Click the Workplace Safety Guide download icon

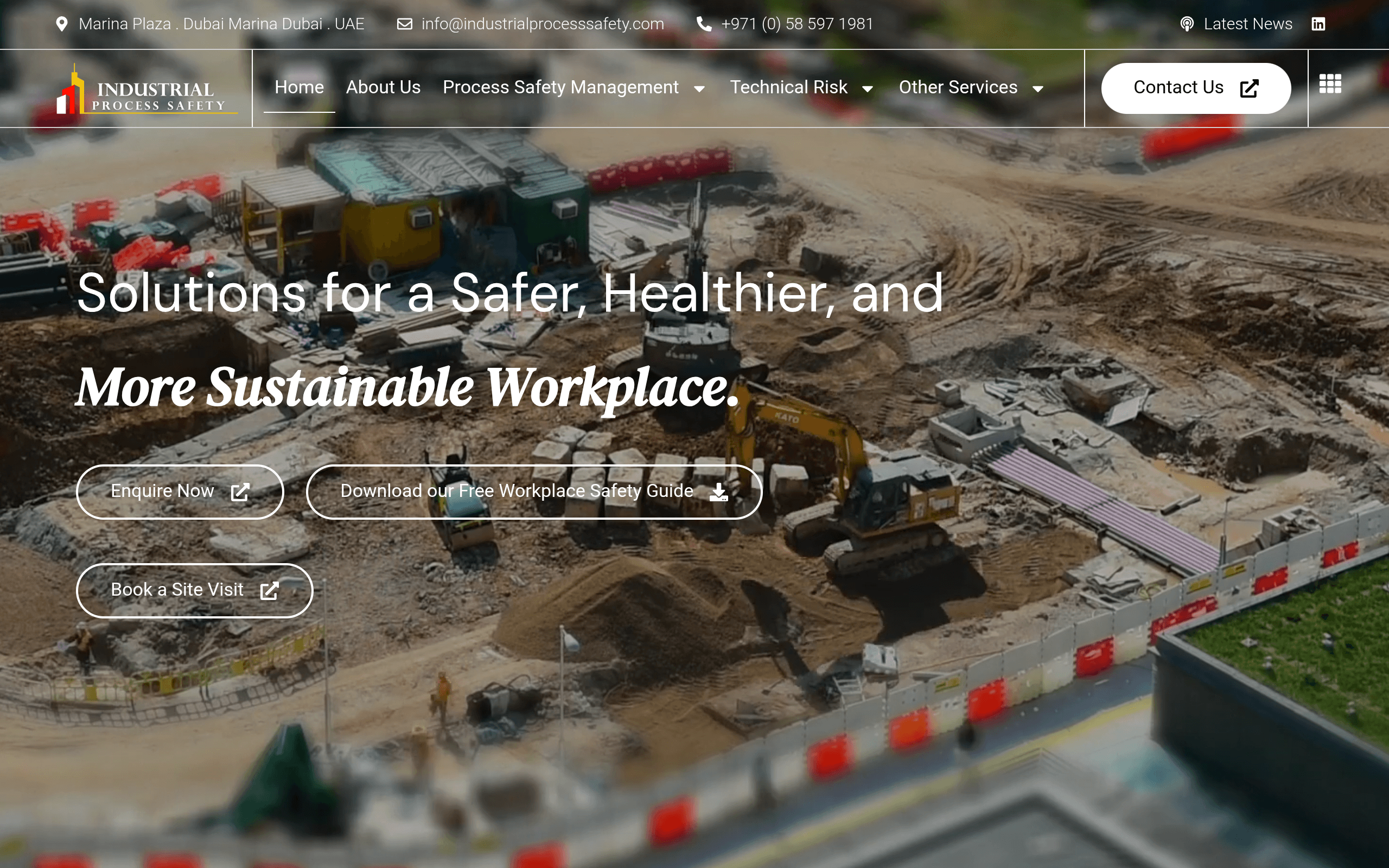click(x=718, y=492)
